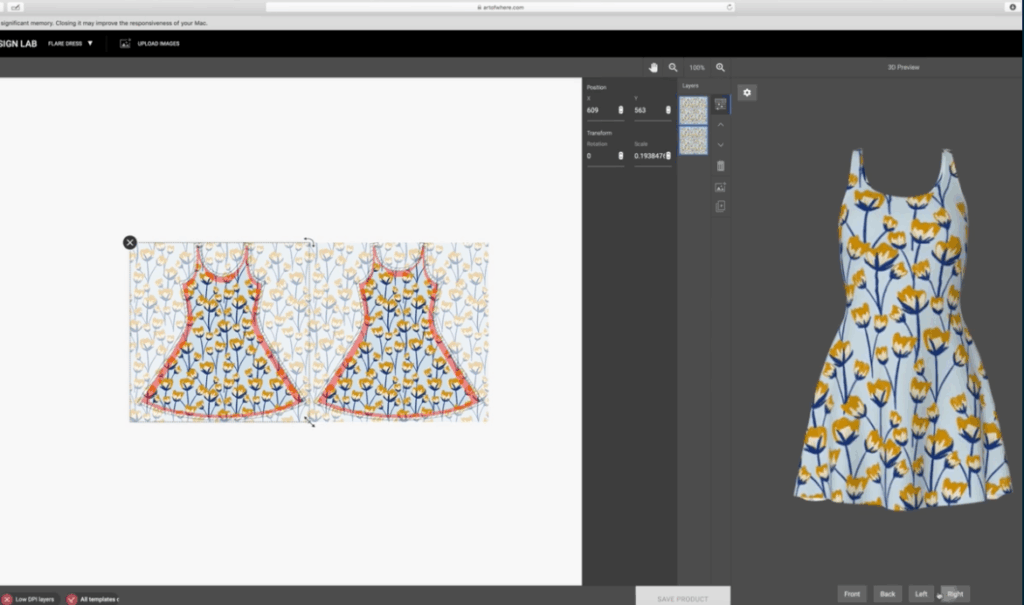Delete selected layer with trash icon

pyautogui.click(x=720, y=166)
